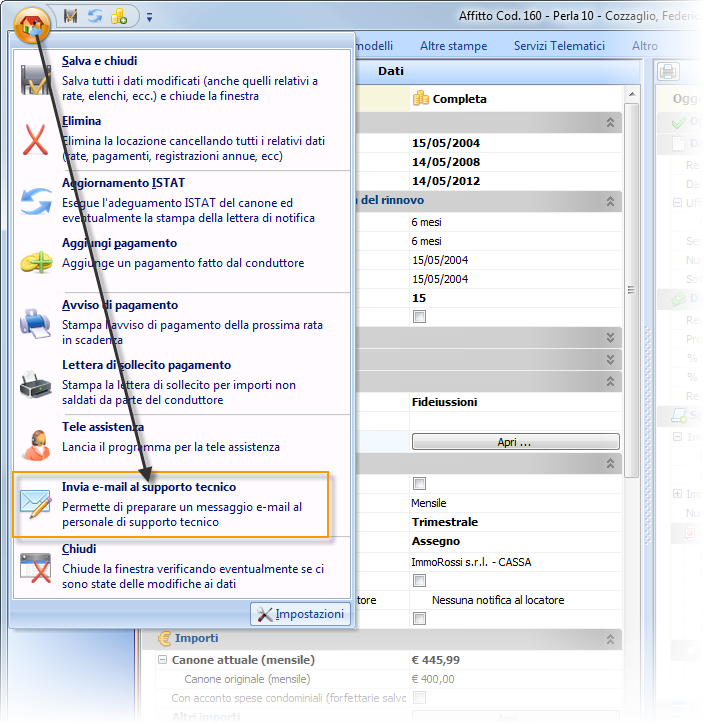Click the save-and-close quick access icon

tap(70, 17)
